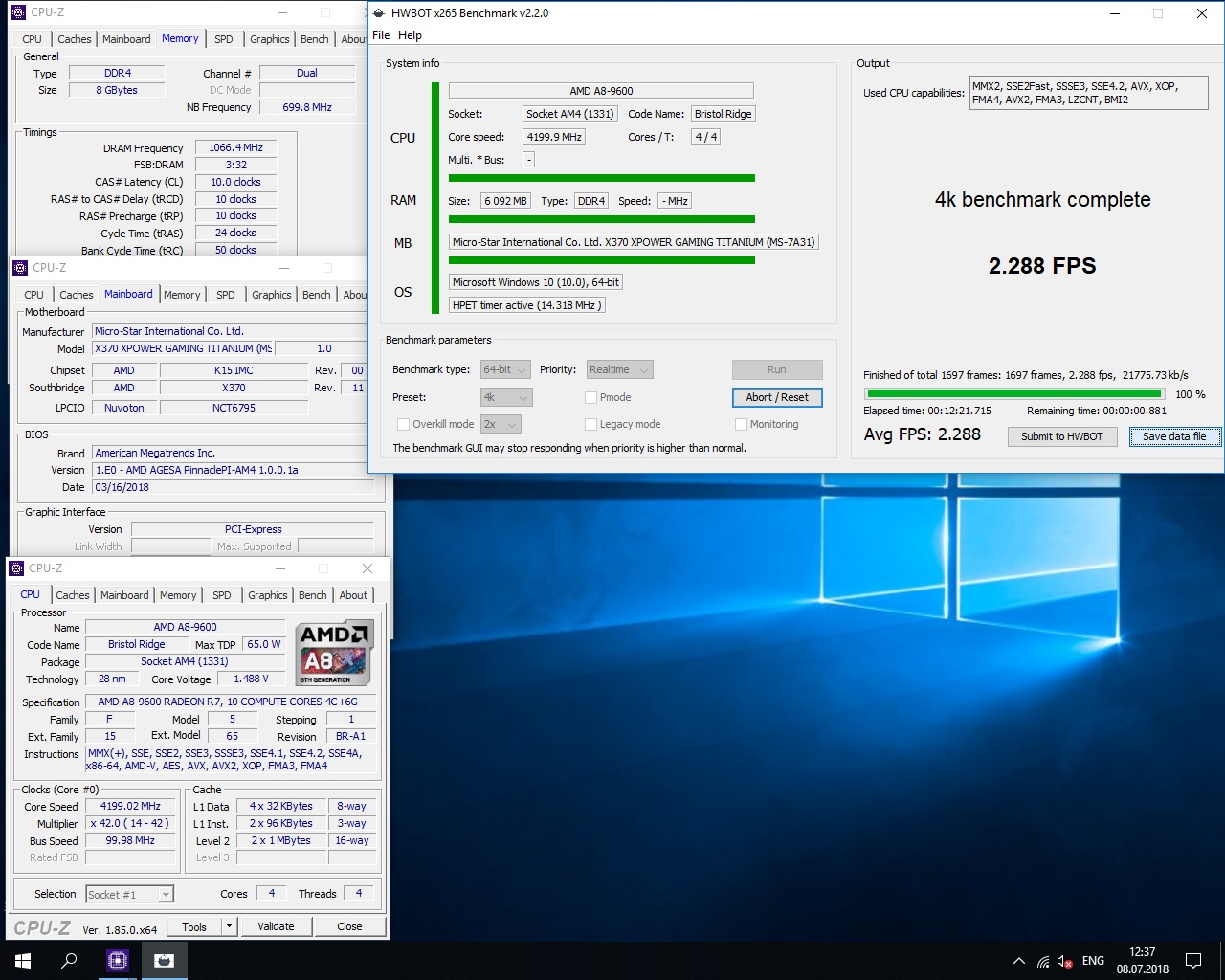The image size is (1225, 980).
Task: Toggle the Monitoring checkbox
Action: pyautogui.click(x=741, y=424)
